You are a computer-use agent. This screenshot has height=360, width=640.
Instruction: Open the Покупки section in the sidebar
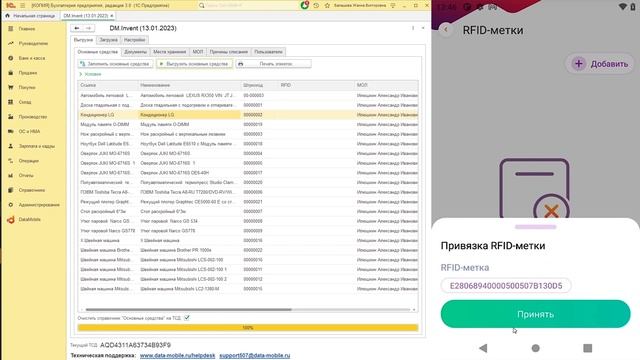[27, 87]
